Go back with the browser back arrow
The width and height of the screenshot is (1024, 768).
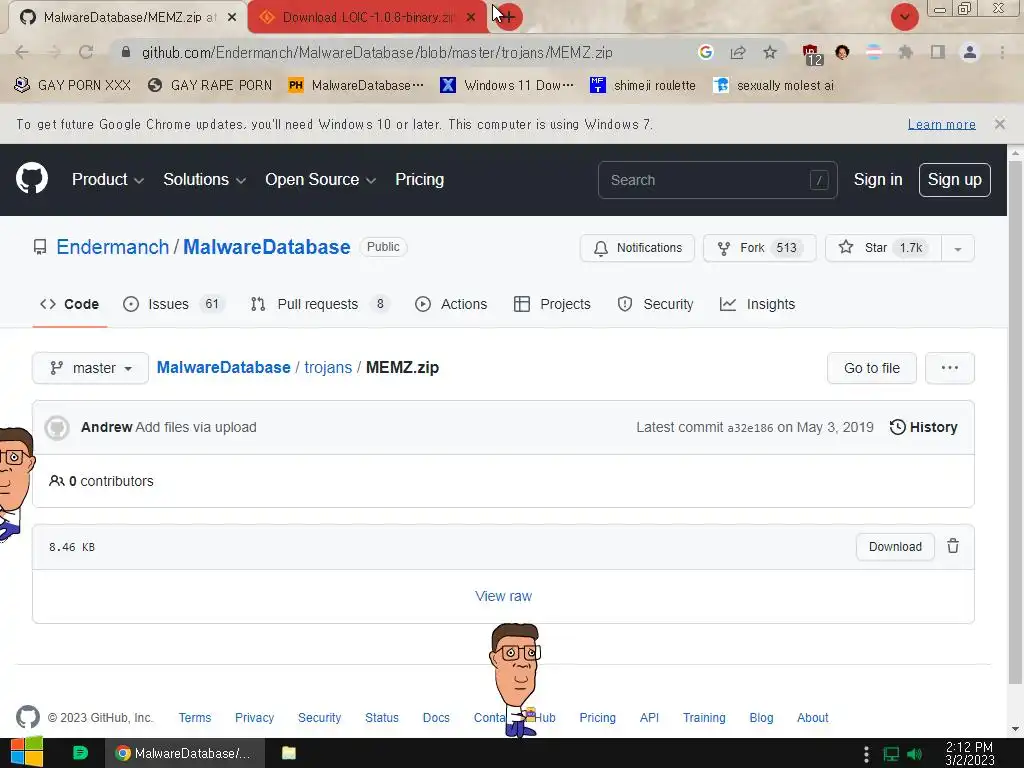[x=22, y=52]
